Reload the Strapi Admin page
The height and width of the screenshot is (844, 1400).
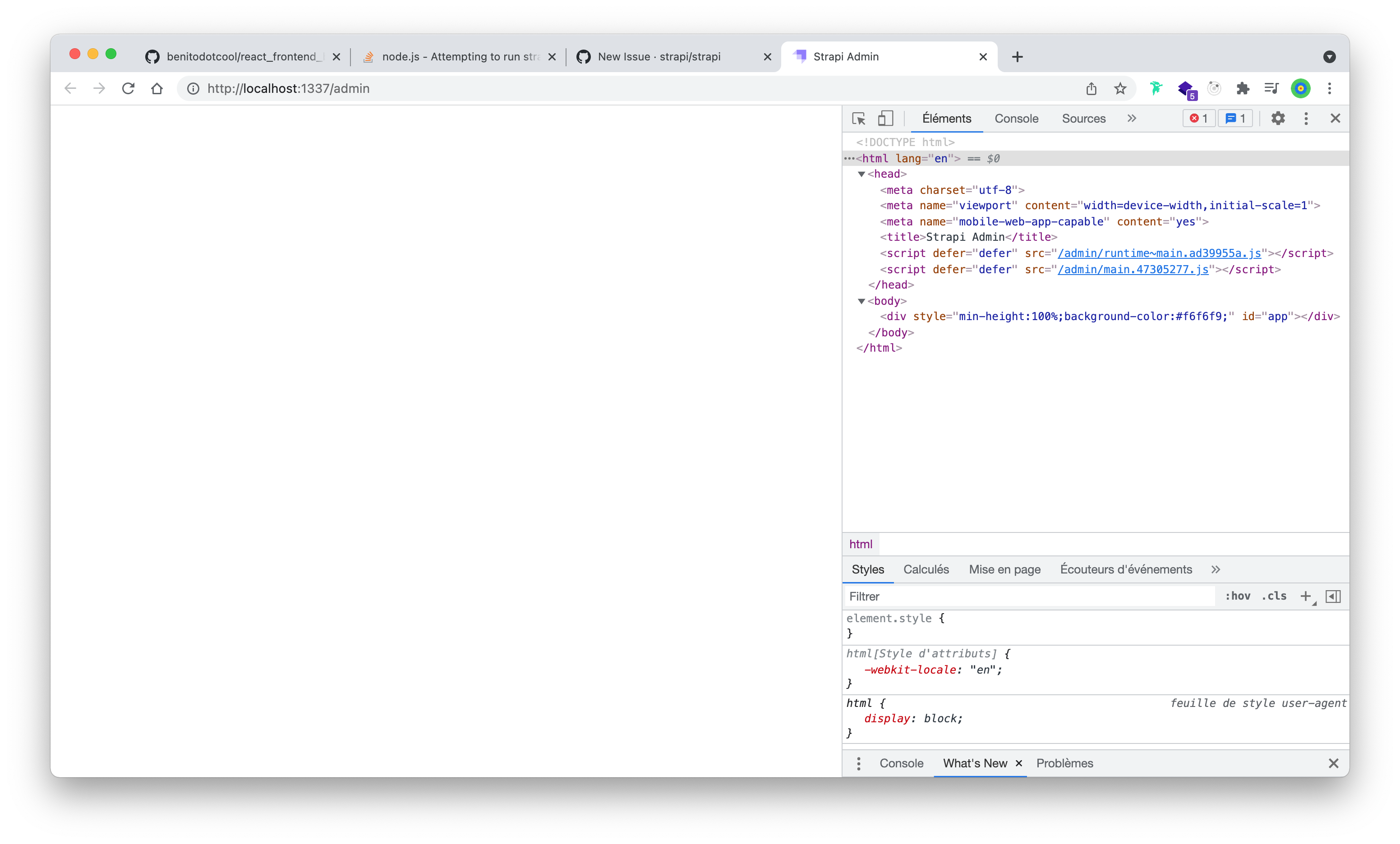click(129, 89)
